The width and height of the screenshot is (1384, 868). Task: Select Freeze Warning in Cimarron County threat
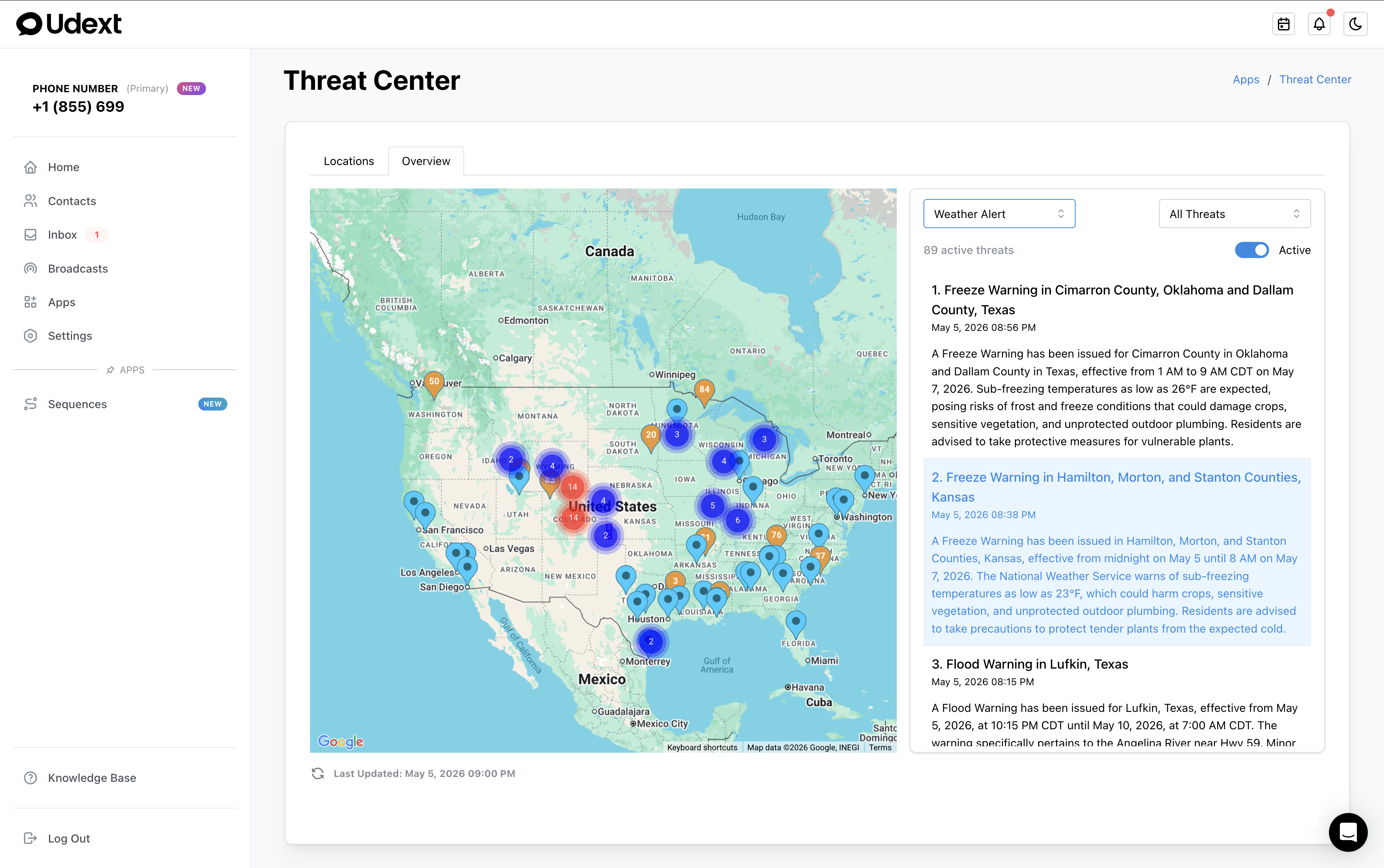click(x=1117, y=365)
